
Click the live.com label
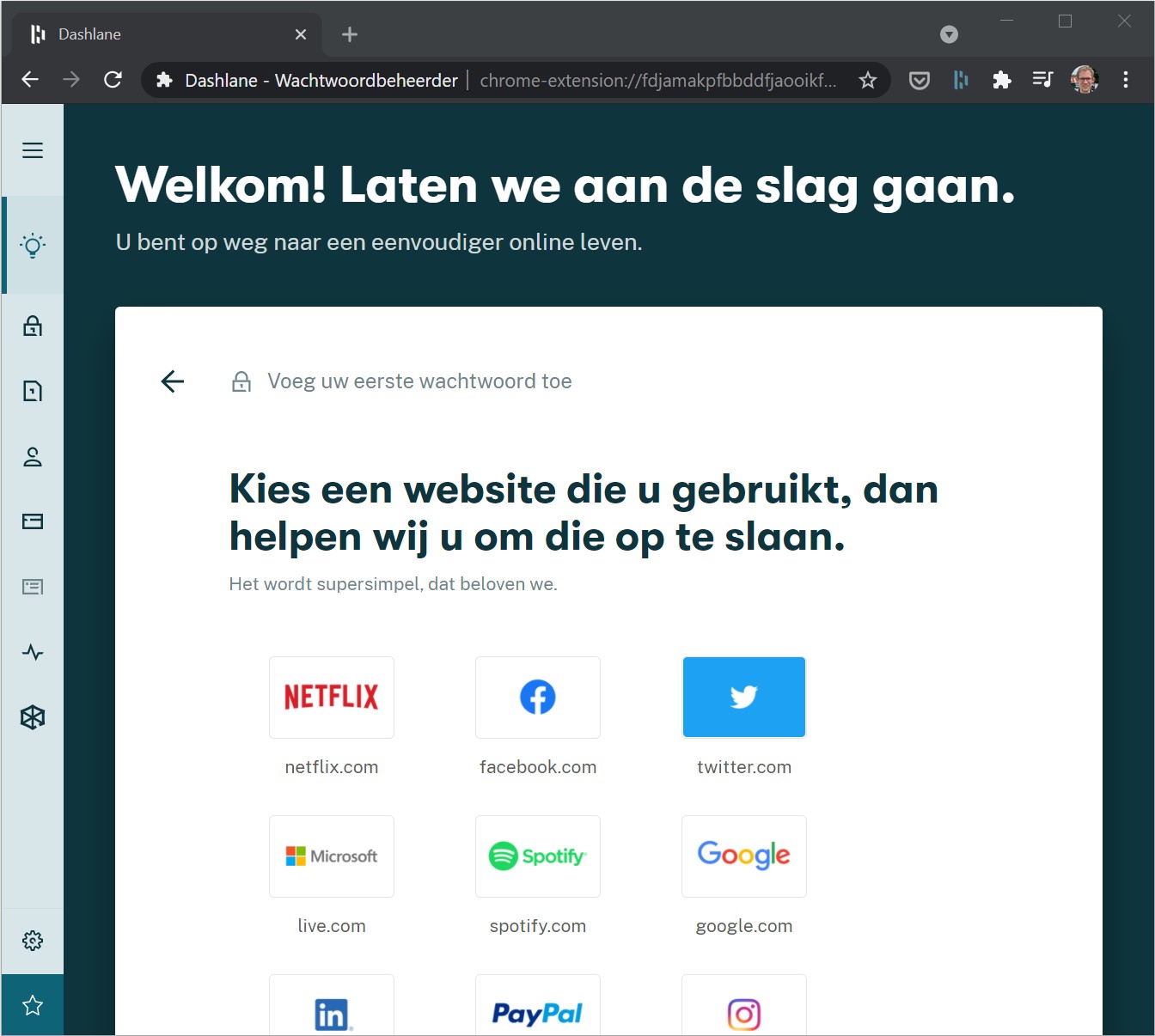tap(332, 926)
